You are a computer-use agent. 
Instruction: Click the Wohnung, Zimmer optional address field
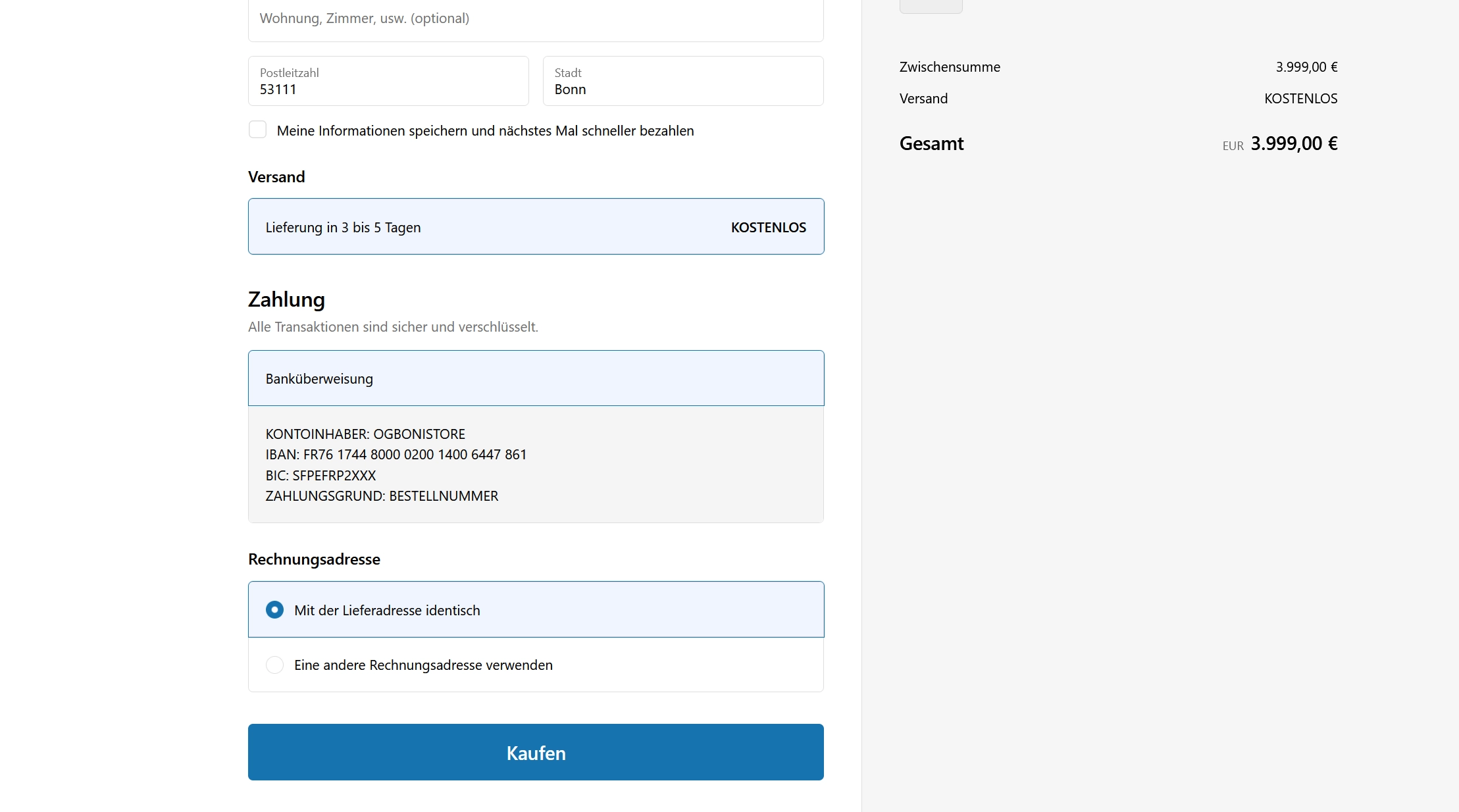pyautogui.click(x=535, y=18)
